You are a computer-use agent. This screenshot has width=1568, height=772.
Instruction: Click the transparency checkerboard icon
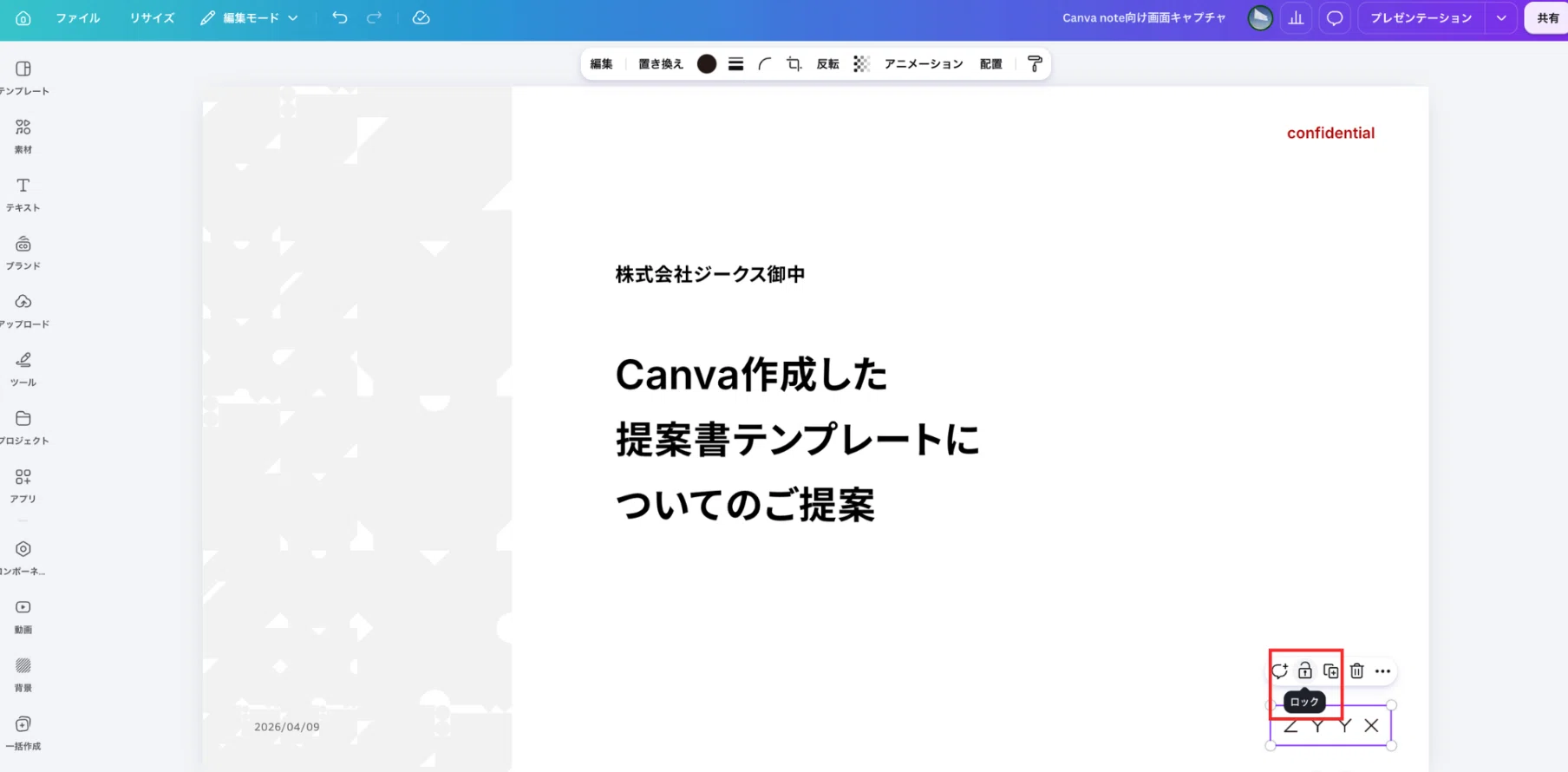tap(860, 63)
